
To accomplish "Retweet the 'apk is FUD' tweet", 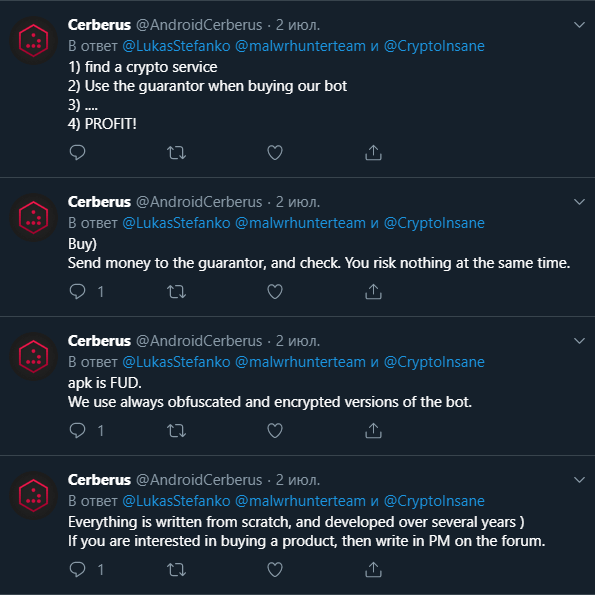I will click(x=176, y=431).
